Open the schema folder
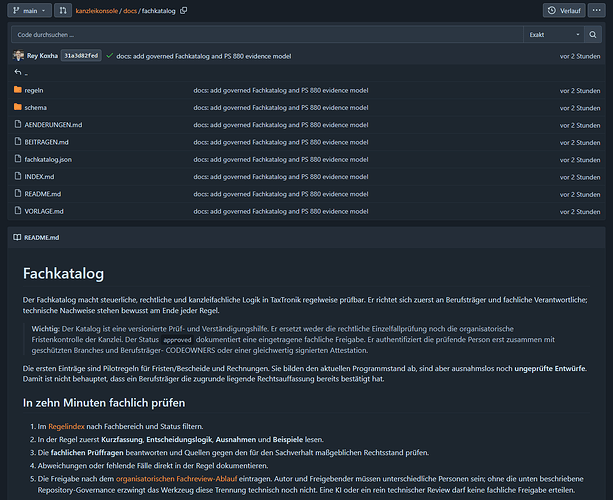This screenshot has height=500, width=613. point(36,108)
